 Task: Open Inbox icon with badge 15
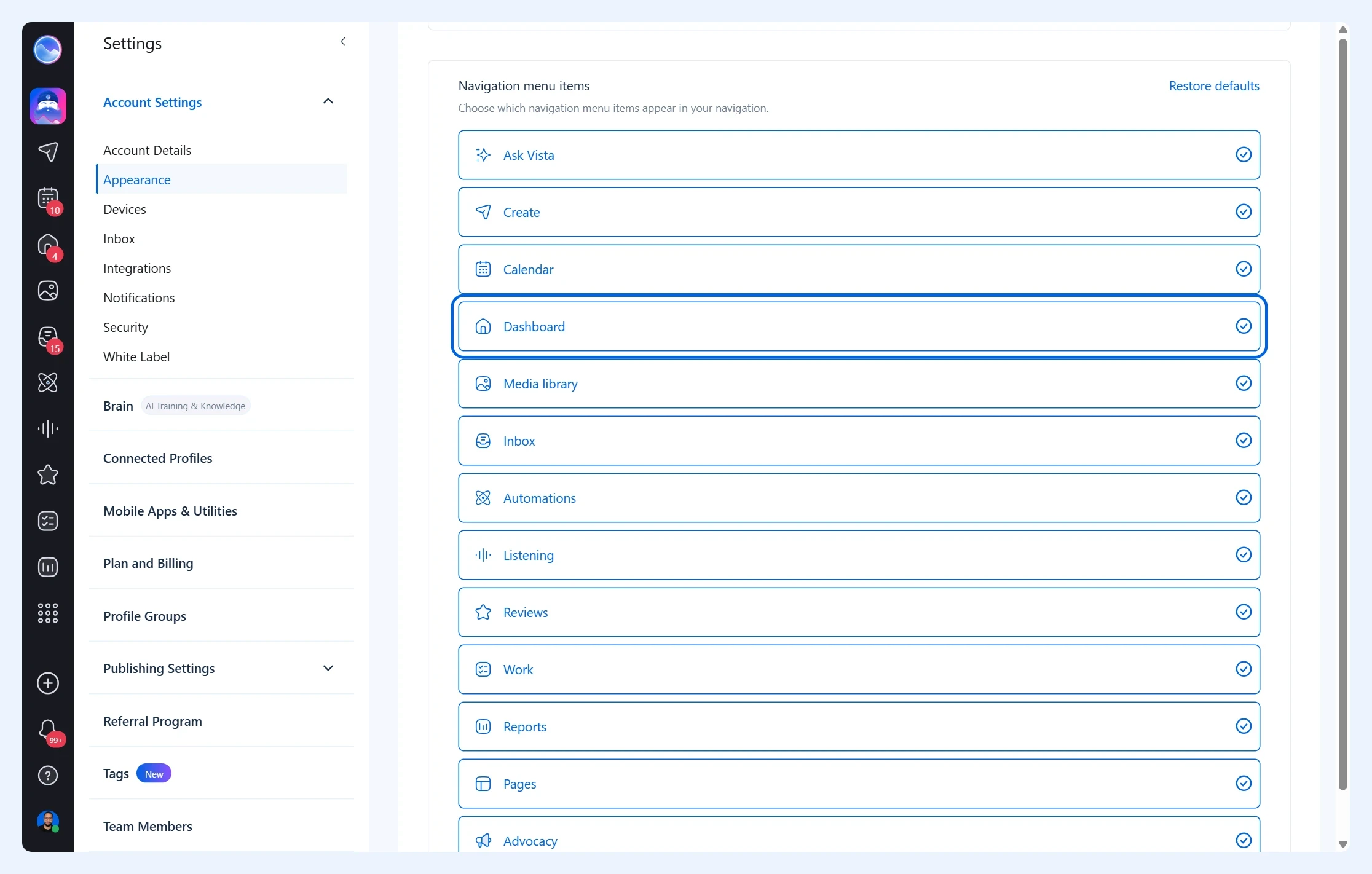click(x=48, y=337)
